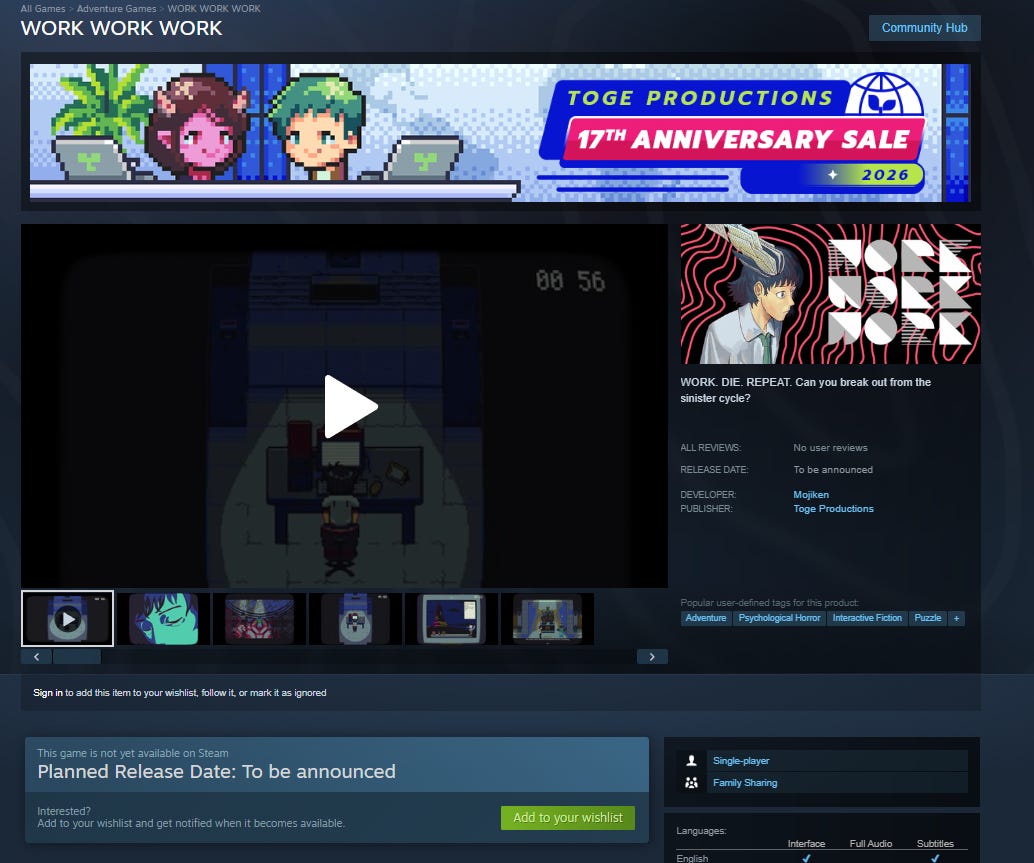View the teal face screenshot thumbnail

[x=164, y=618]
